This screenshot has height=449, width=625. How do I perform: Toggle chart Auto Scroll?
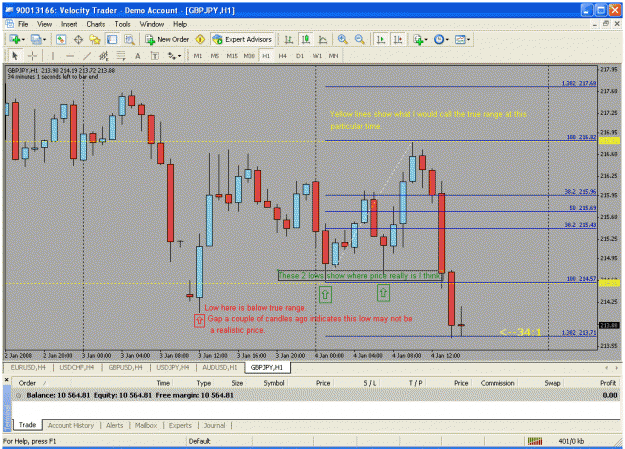381,39
